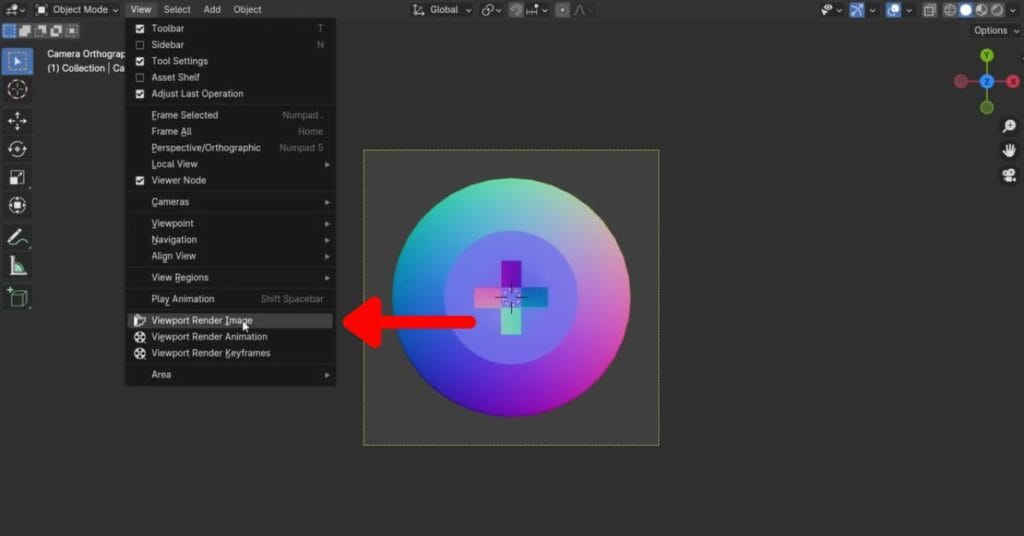Uncheck the Toolbar checkbox
1024x536 pixels.
pyautogui.click(x=140, y=29)
